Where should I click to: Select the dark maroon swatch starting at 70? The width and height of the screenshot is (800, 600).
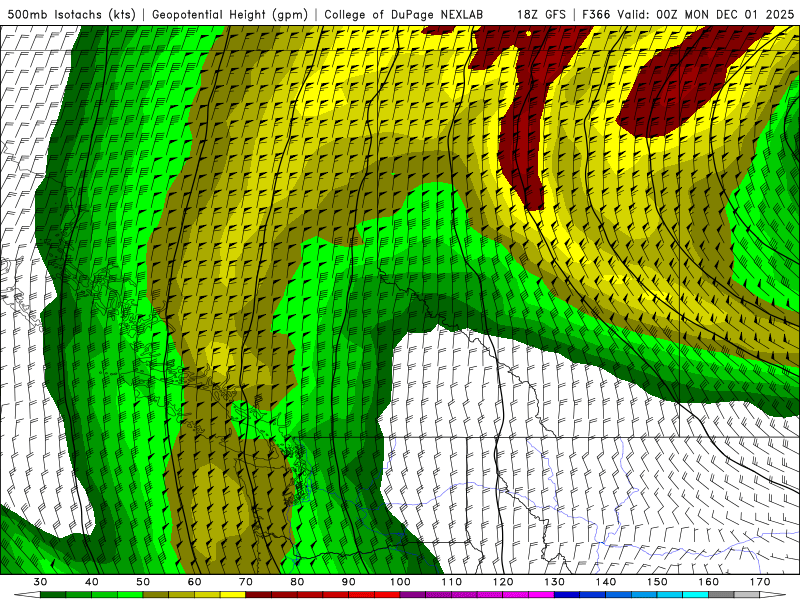click(x=259, y=594)
